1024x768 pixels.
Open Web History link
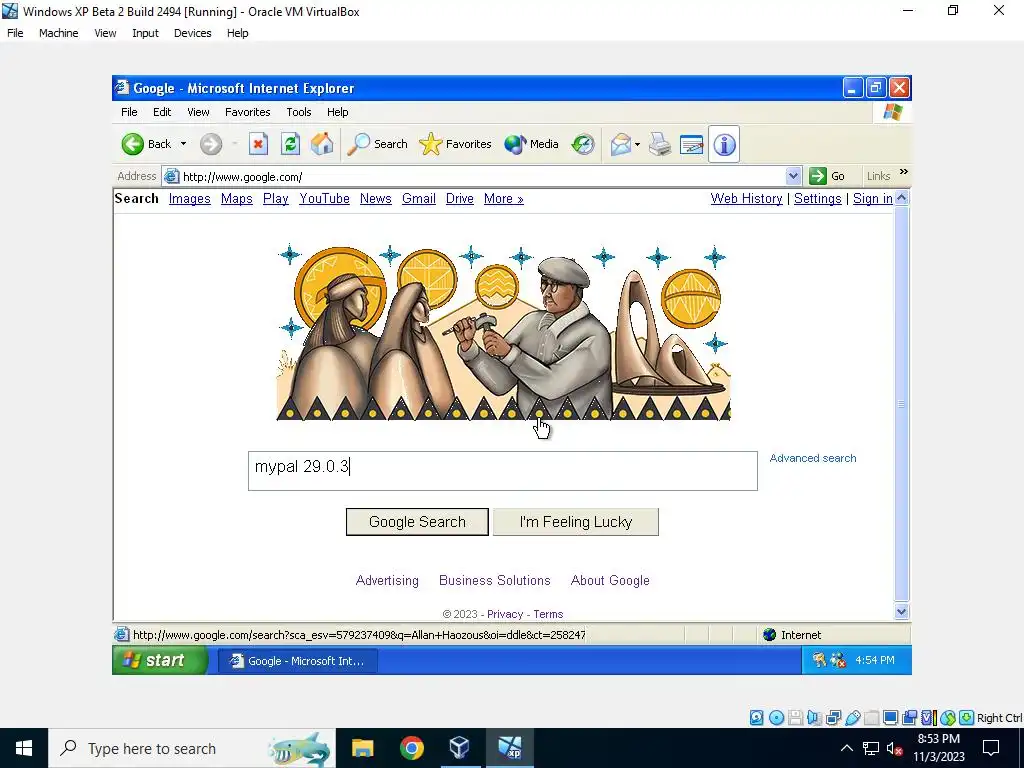click(746, 199)
